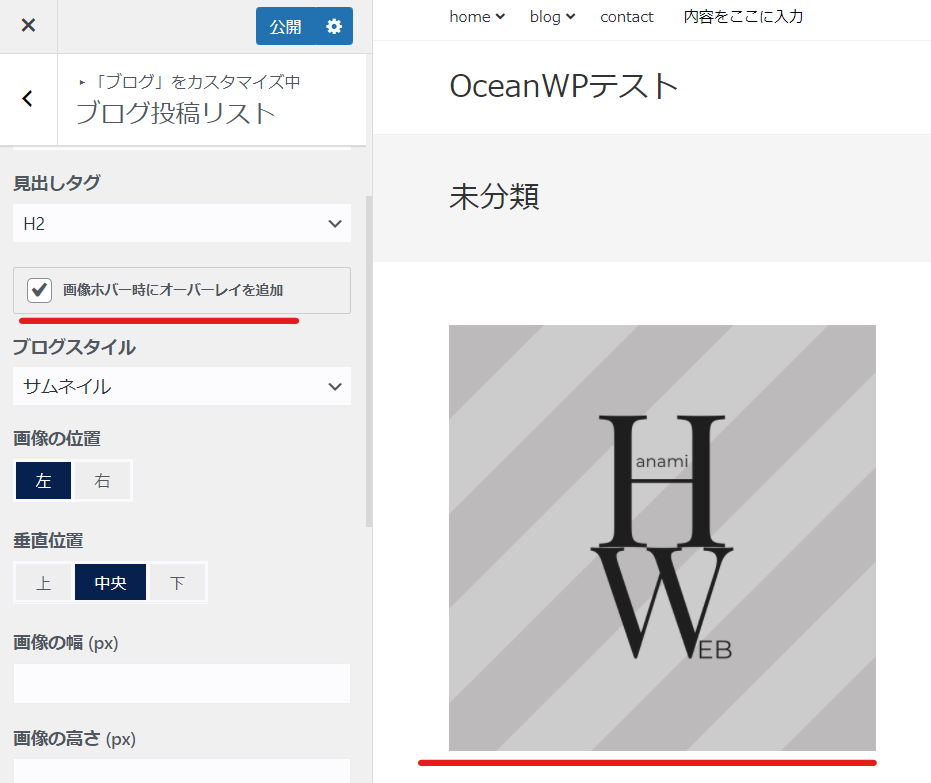
Task: Click the 公開 publish button
Action: 286,26
